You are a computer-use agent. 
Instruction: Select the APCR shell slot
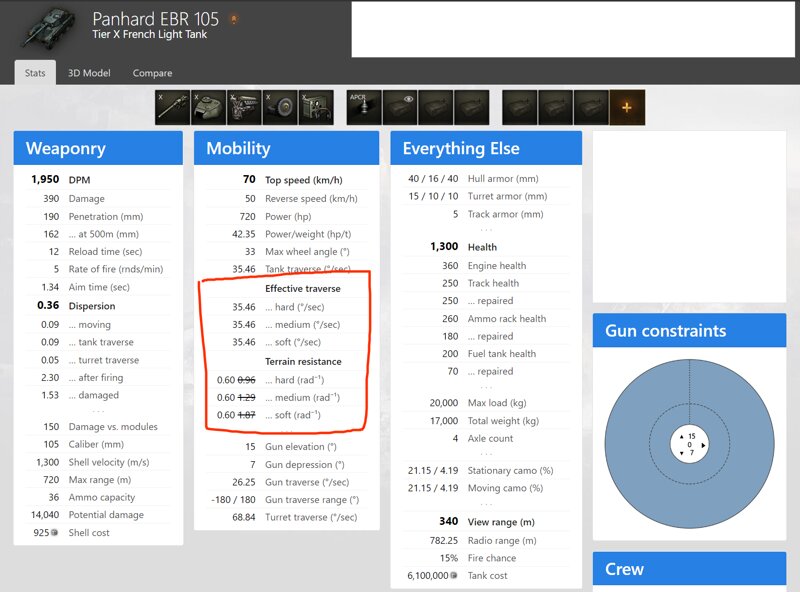click(364, 107)
